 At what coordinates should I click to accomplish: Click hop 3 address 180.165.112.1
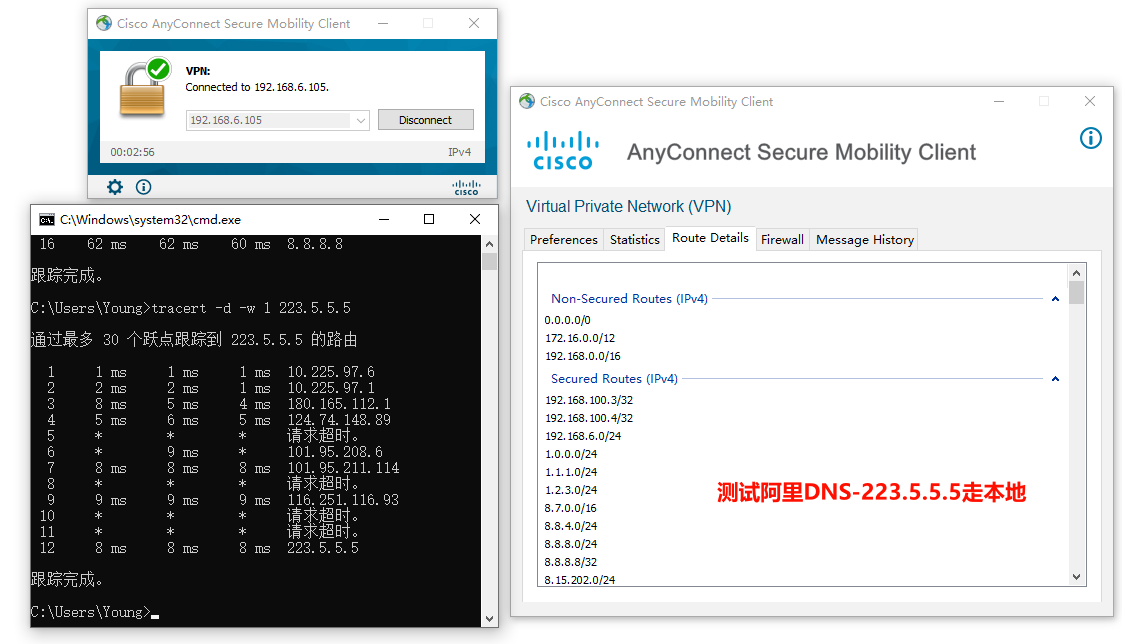(x=339, y=404)
